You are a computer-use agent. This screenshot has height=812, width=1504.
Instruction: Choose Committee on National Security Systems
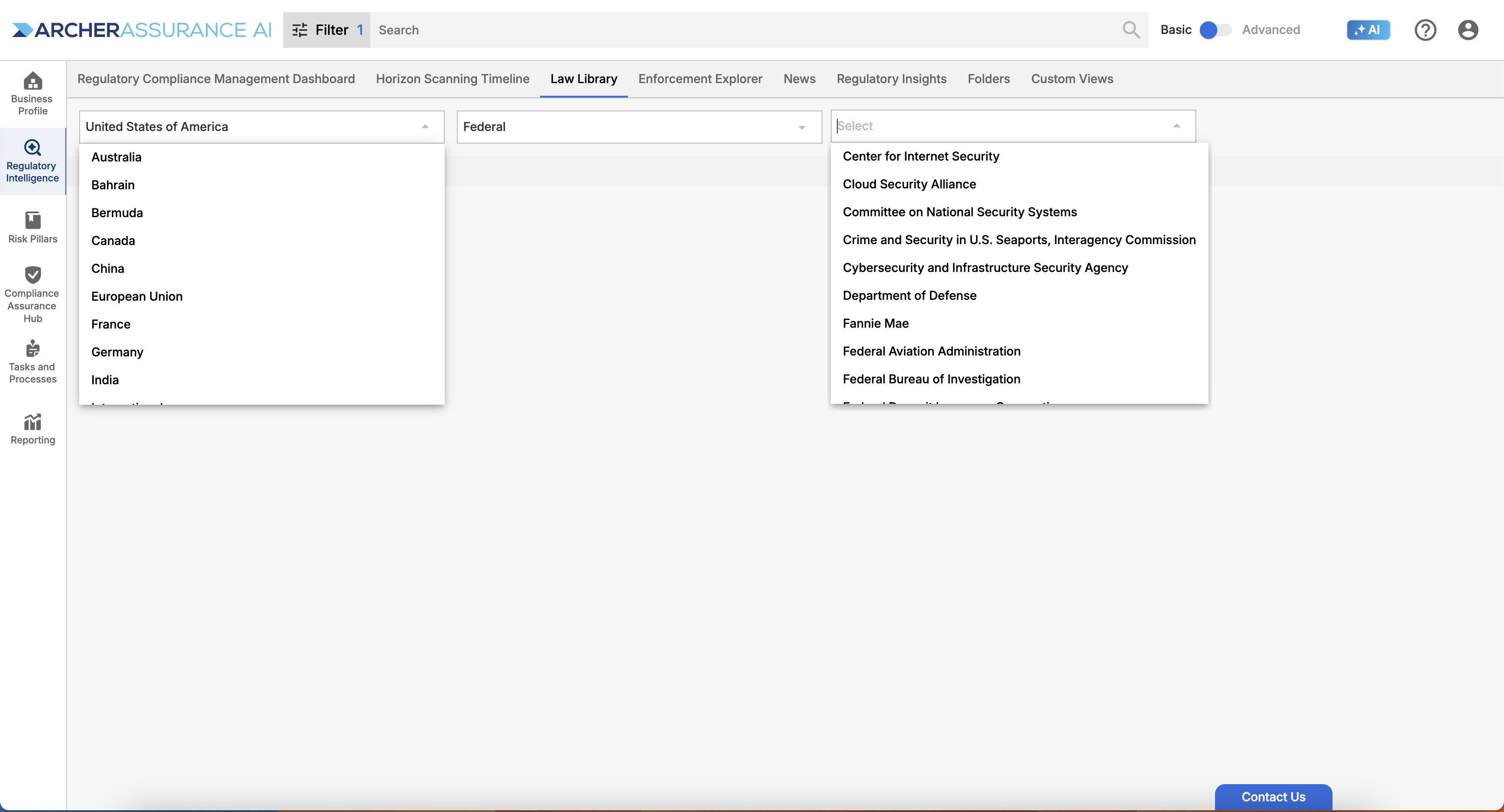(1019, 212)
